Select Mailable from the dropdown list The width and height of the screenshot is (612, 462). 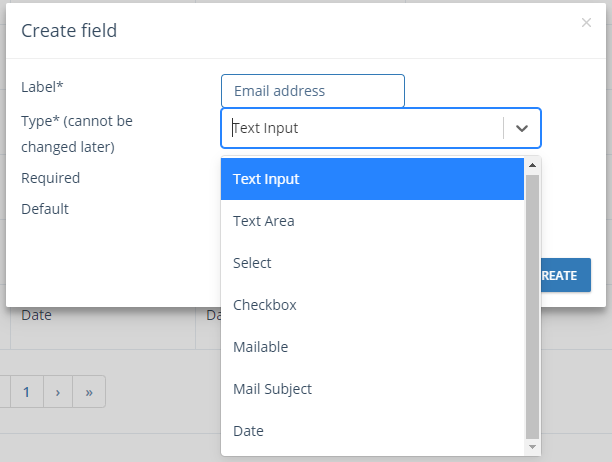point(372,347)
